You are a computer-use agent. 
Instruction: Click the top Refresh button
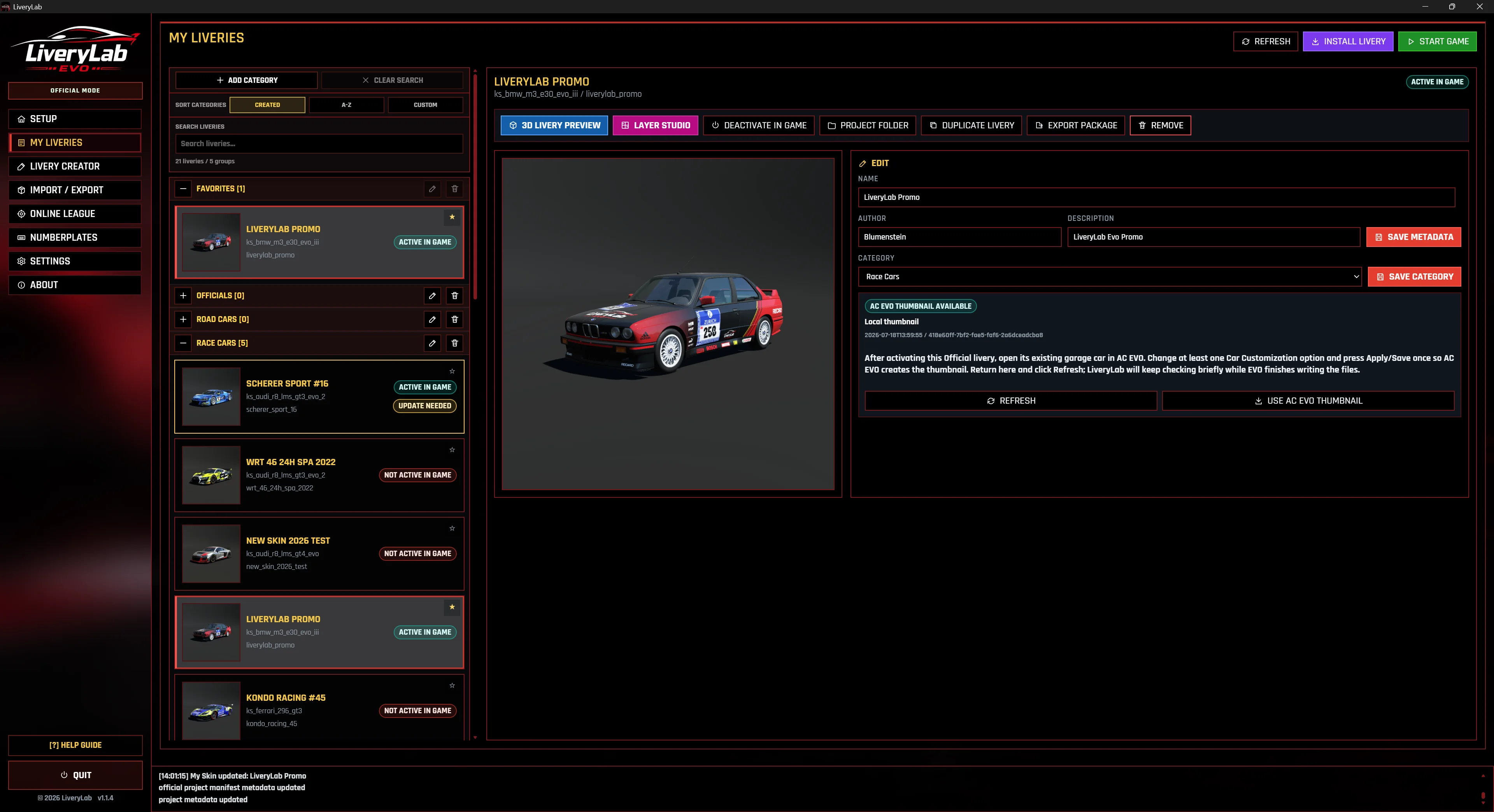[1266, 41]
